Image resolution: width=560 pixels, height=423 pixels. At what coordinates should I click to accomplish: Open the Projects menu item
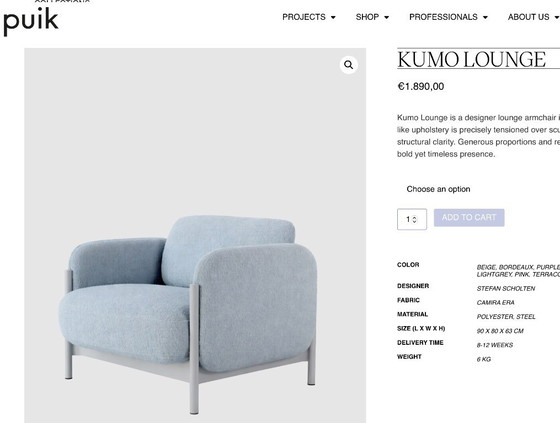(x=304, y=17)
